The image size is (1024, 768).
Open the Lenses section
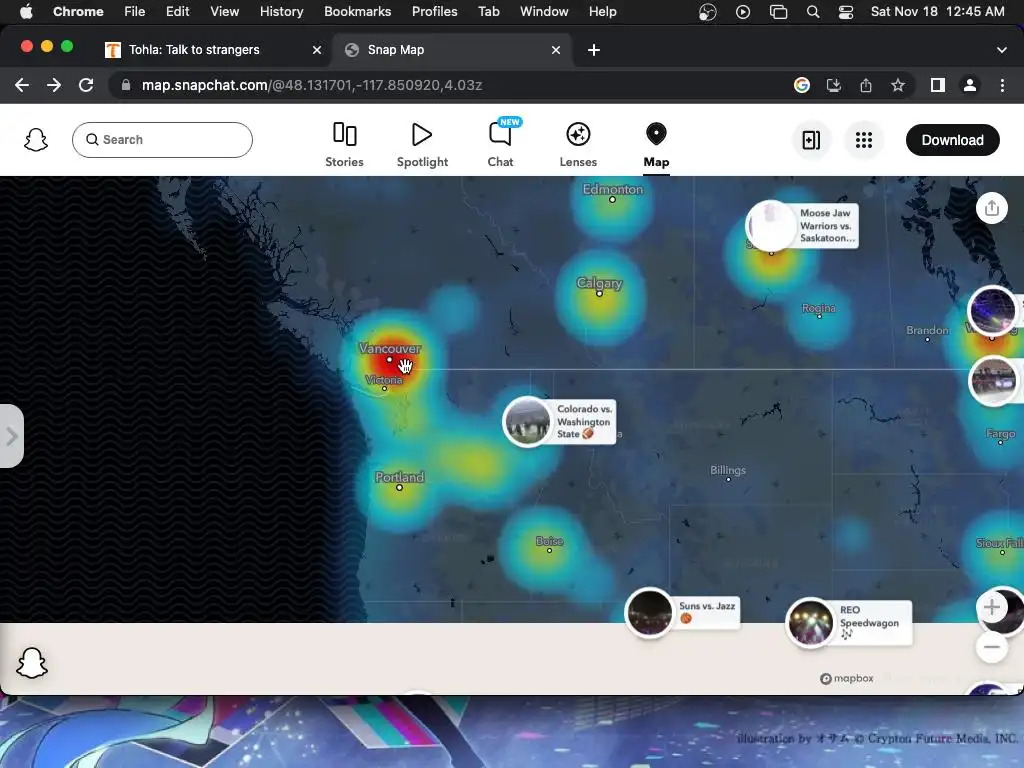coord(578,145)
